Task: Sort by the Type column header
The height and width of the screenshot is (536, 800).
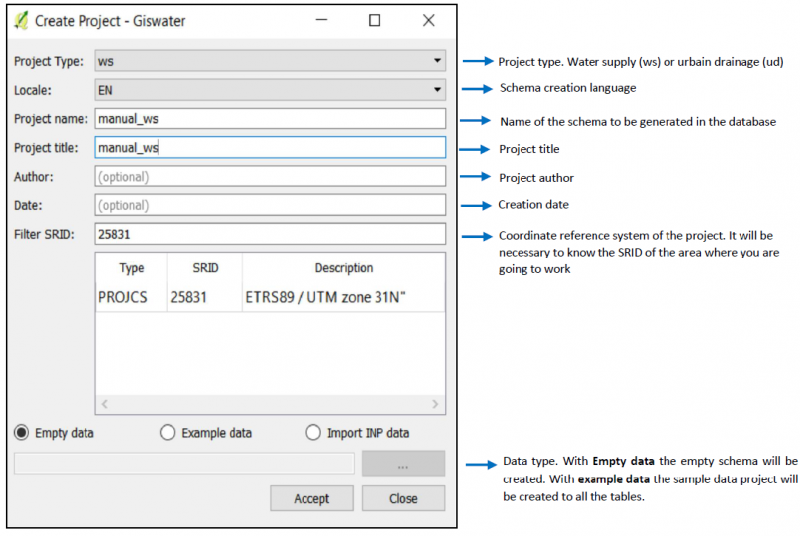Action: pos(132,268)
